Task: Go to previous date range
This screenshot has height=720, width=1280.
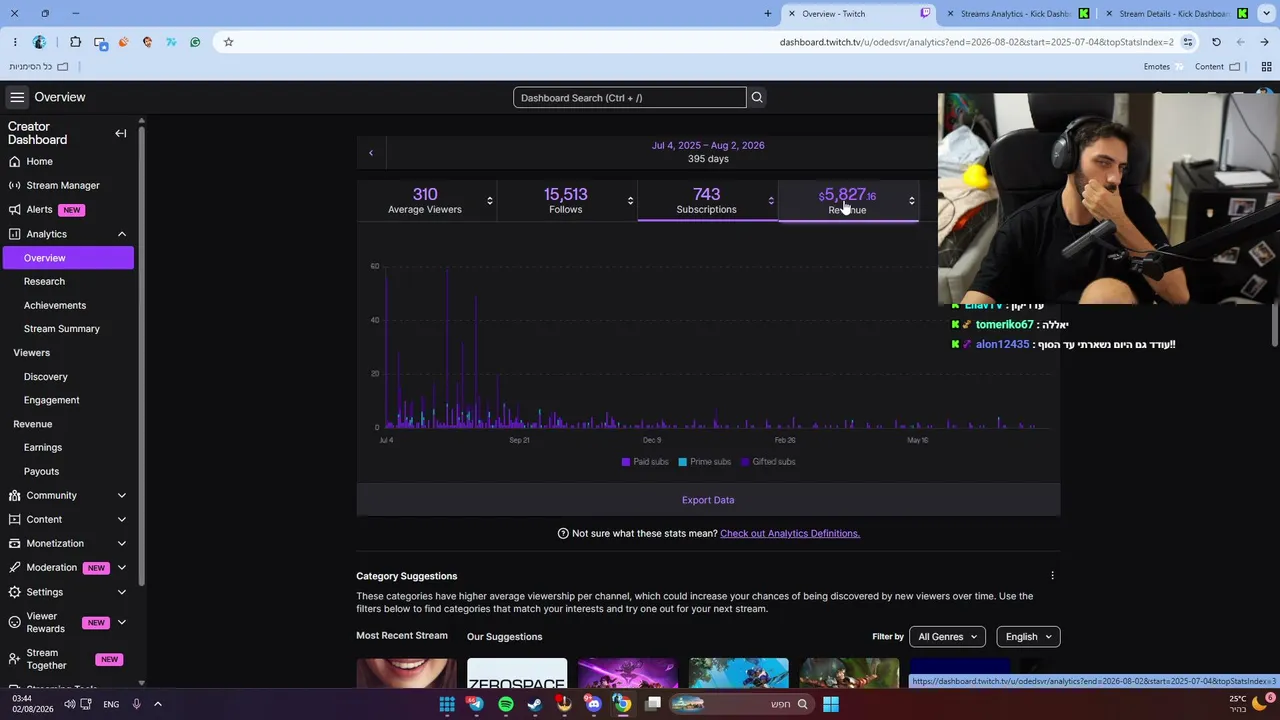Action: pos(371,152)
